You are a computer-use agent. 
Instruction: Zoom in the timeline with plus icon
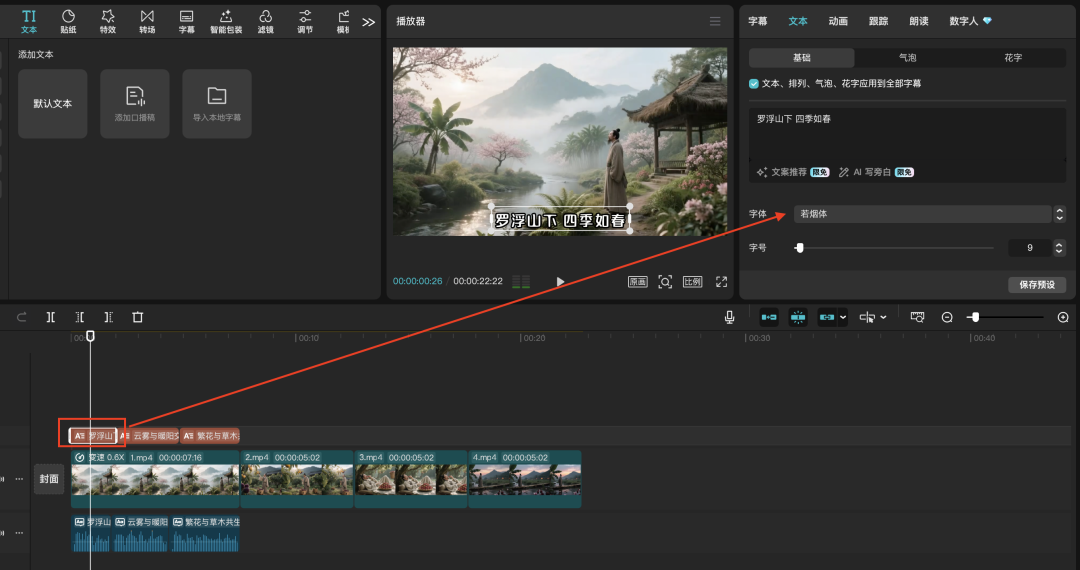click(1063, 317)
